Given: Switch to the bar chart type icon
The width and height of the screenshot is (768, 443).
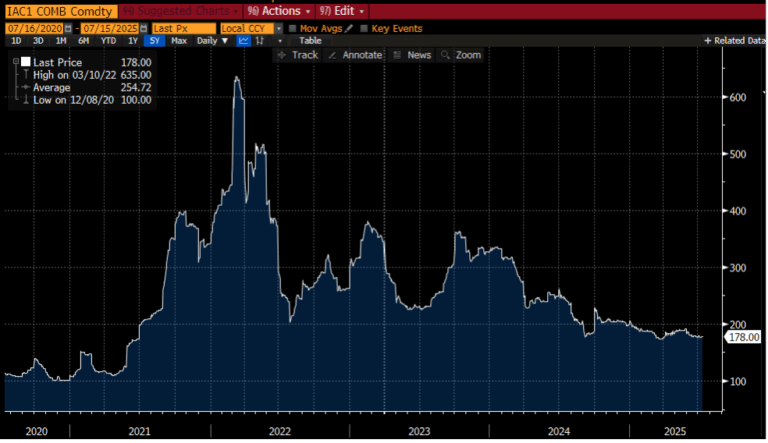Looking at the screenshot, I should pos(257,41).
